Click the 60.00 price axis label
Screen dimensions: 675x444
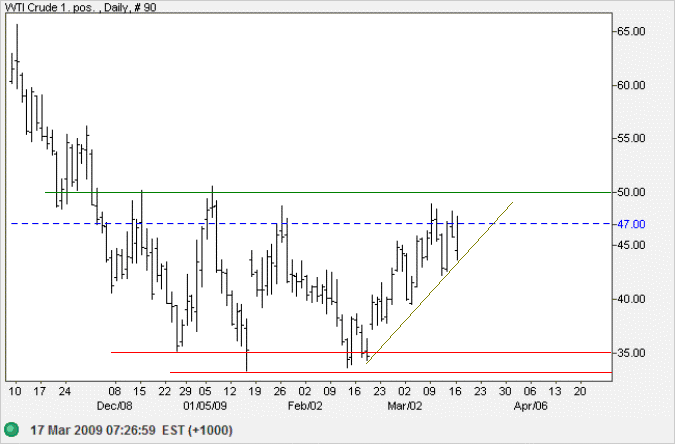[x=631, y=85]
